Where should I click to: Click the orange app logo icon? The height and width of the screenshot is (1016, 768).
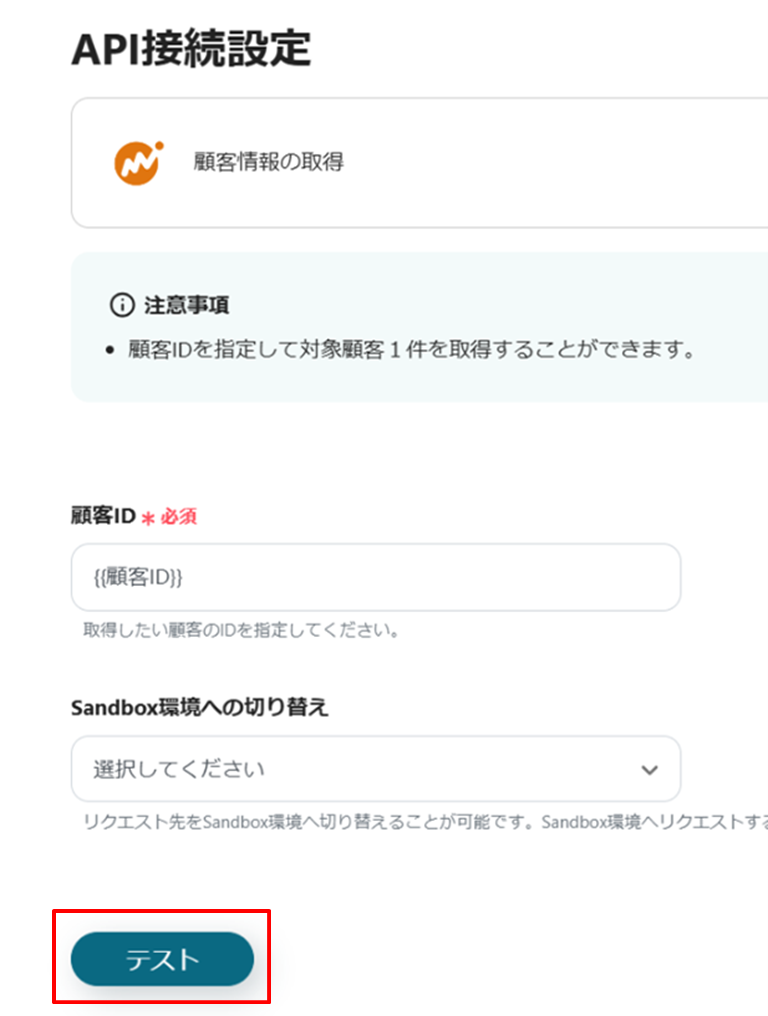click(x=136, y=162)
